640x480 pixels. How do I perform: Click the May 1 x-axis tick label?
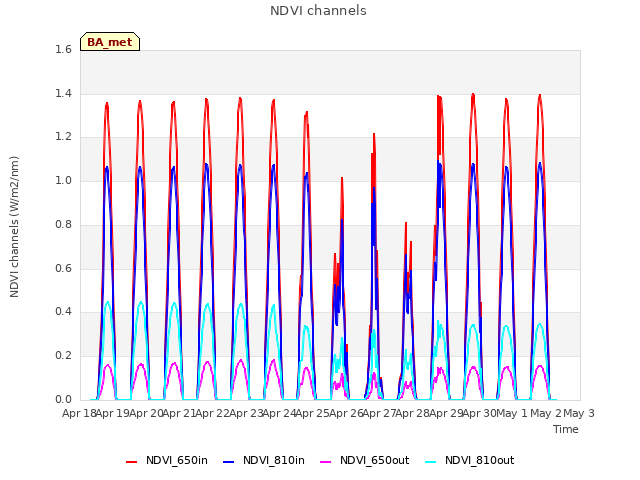click(513, 413)
